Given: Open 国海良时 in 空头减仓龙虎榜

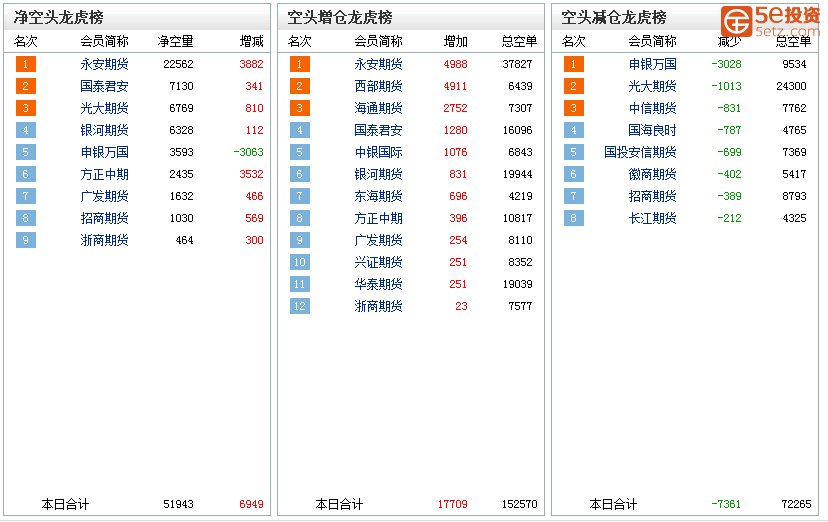Looking at the screenshot, I should 652,130.
